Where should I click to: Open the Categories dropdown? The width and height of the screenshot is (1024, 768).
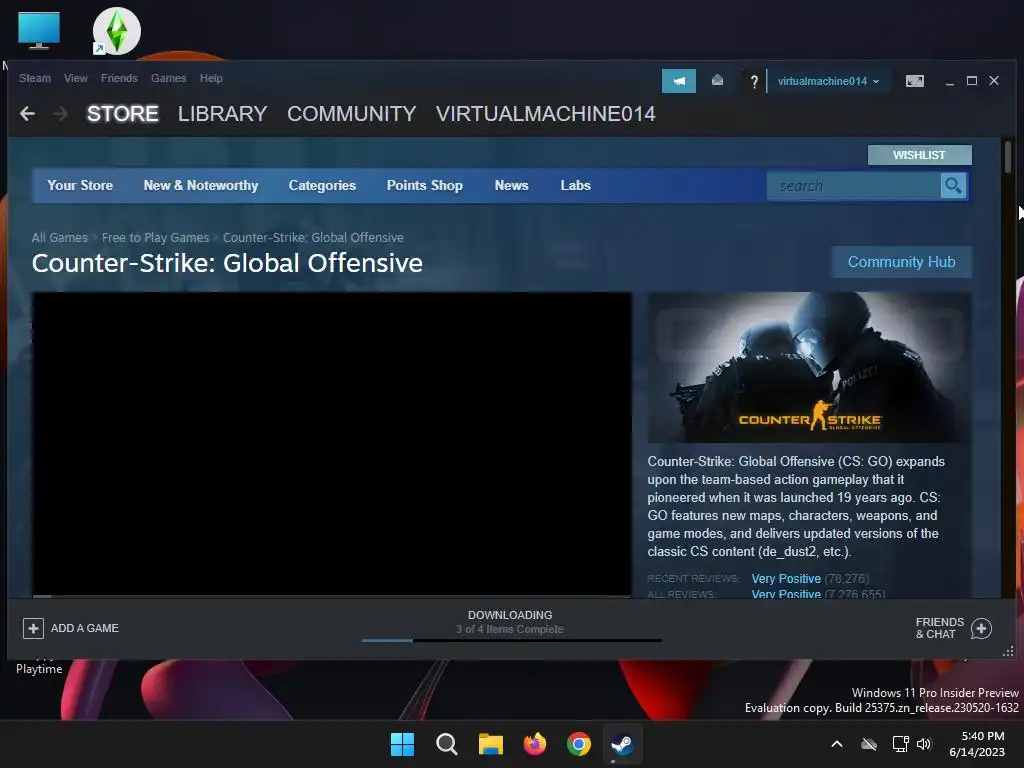click(322, 185)
